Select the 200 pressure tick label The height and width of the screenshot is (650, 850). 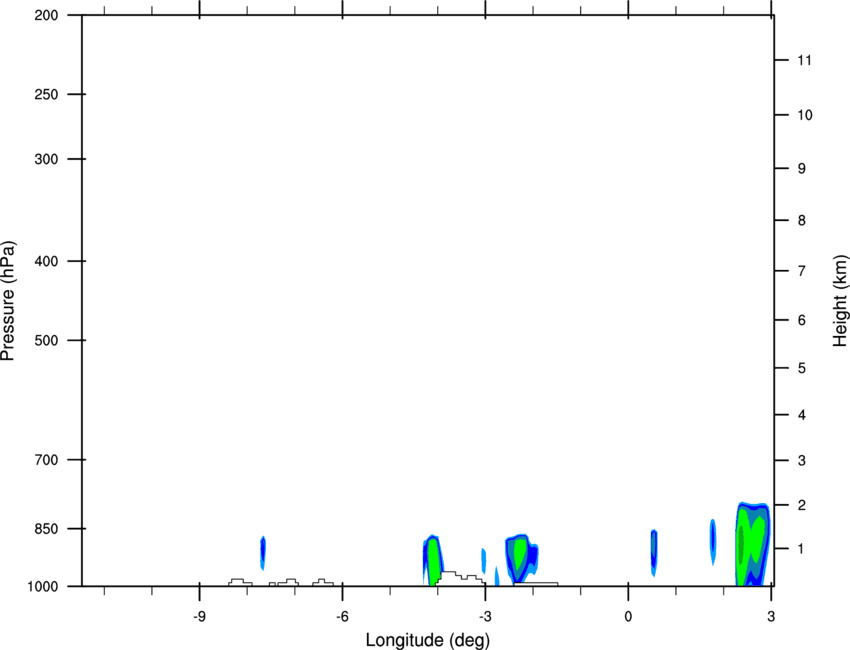46,15
